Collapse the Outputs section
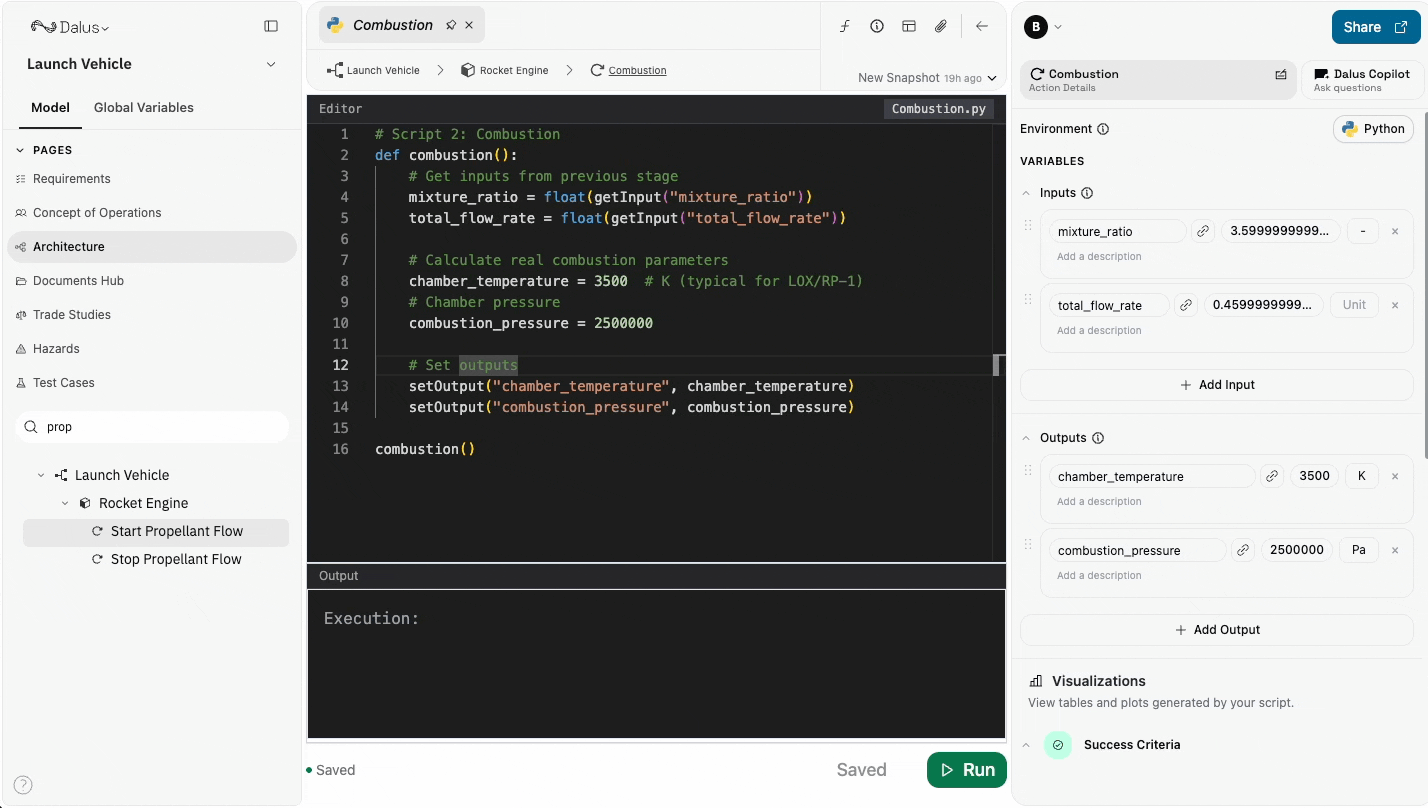This screenshot has width=1428, height=808. pyautogui.click(x=1026, y=438)
